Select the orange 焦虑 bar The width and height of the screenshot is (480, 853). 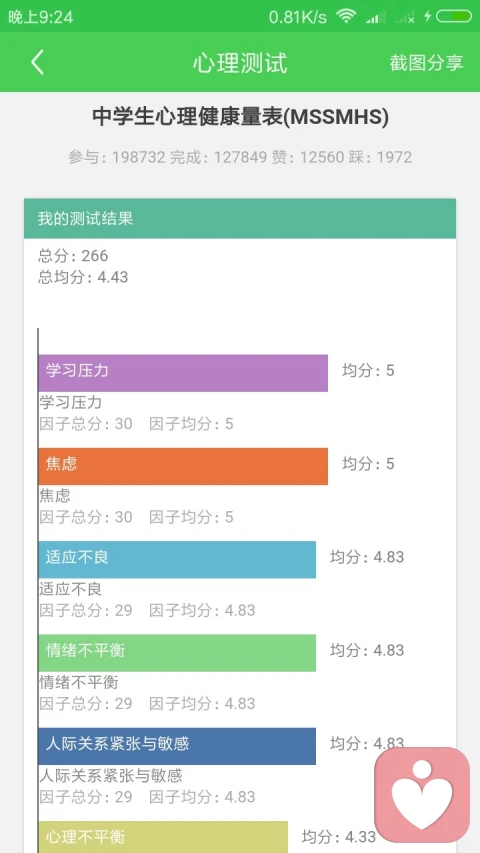183,466
